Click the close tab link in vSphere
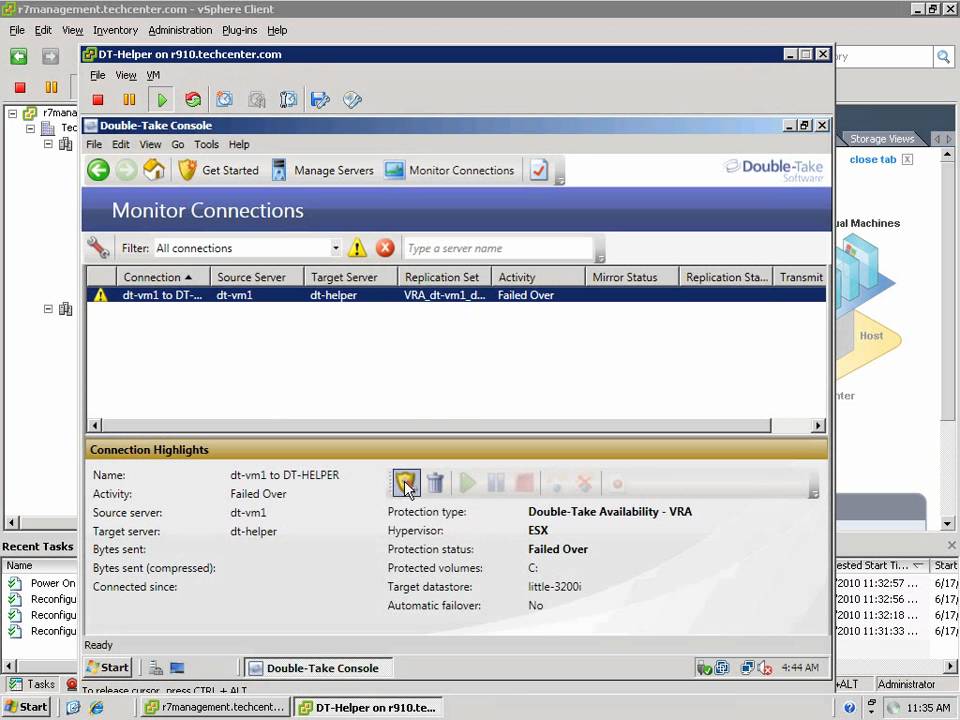960x720 pixels. [872, 159]
